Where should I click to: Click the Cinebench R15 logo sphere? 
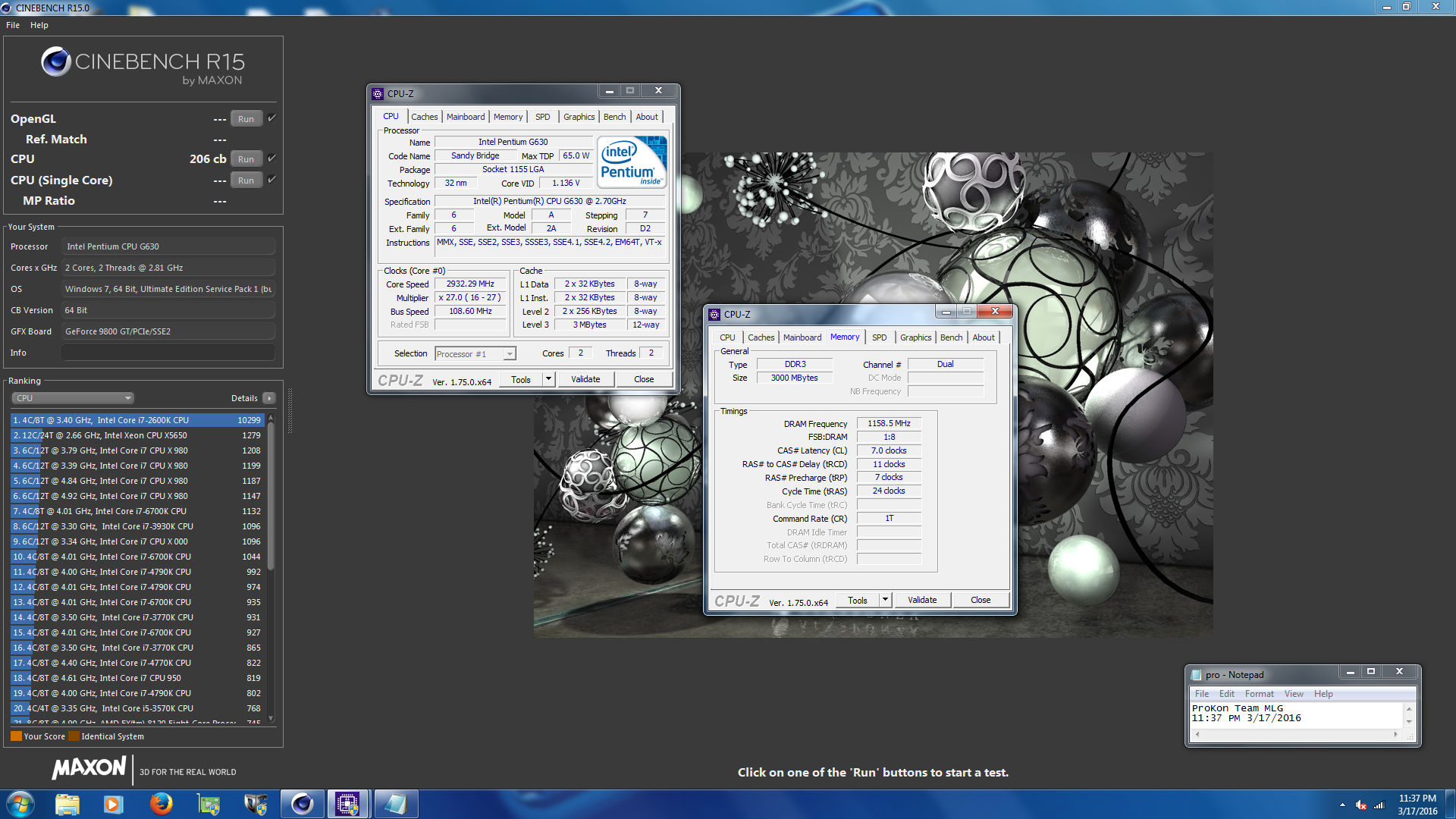(x=55, y=61)
